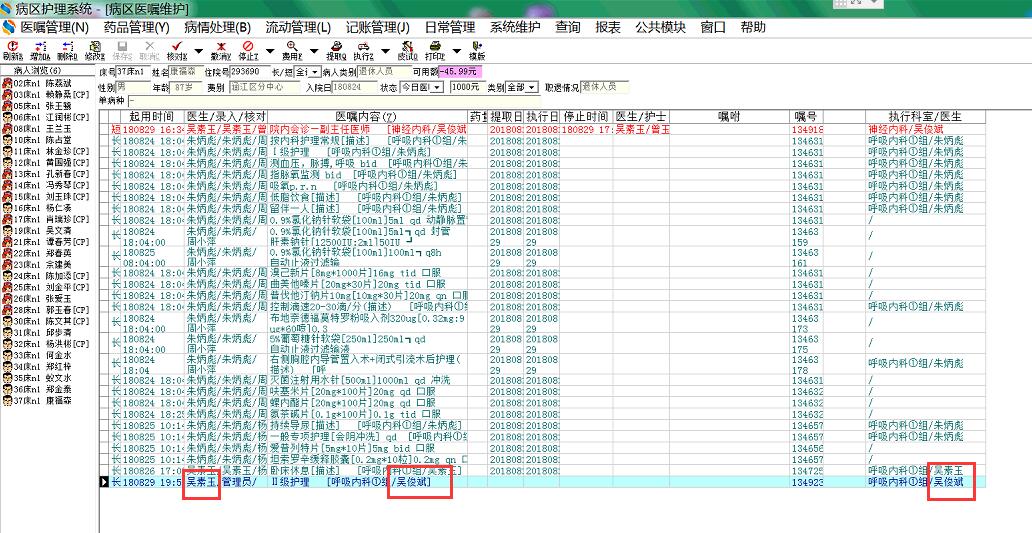Click the 1000元 amount field
The image size is (1032, 533).
point(467,88)
